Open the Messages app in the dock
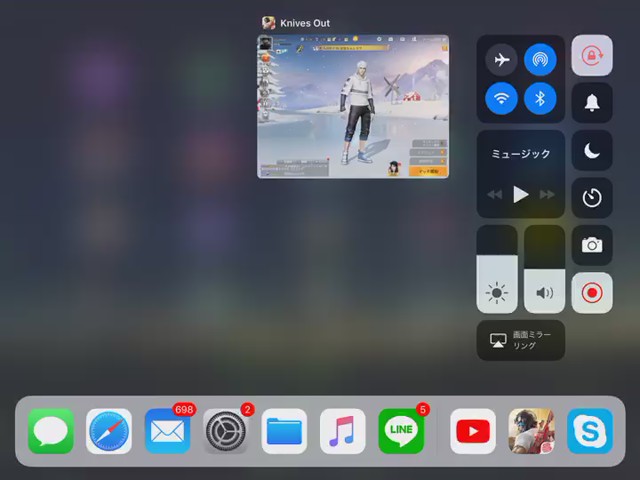The image size is (640, 480). point(51,431)
